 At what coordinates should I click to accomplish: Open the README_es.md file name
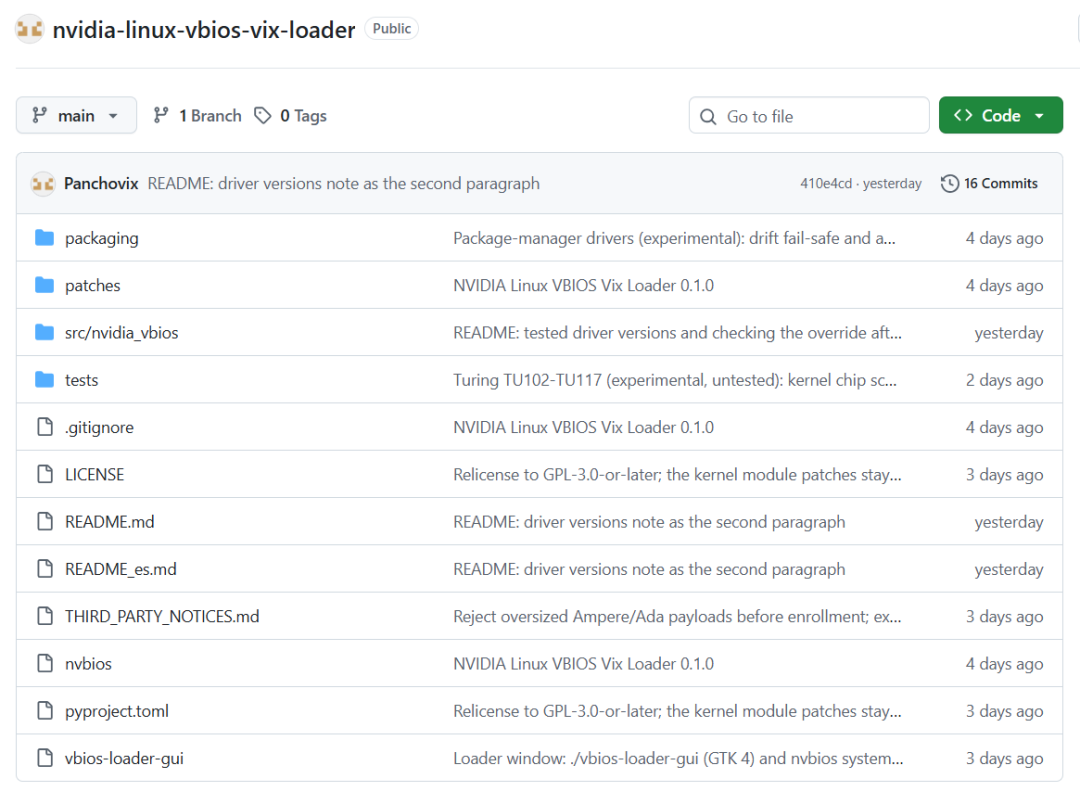121,570
